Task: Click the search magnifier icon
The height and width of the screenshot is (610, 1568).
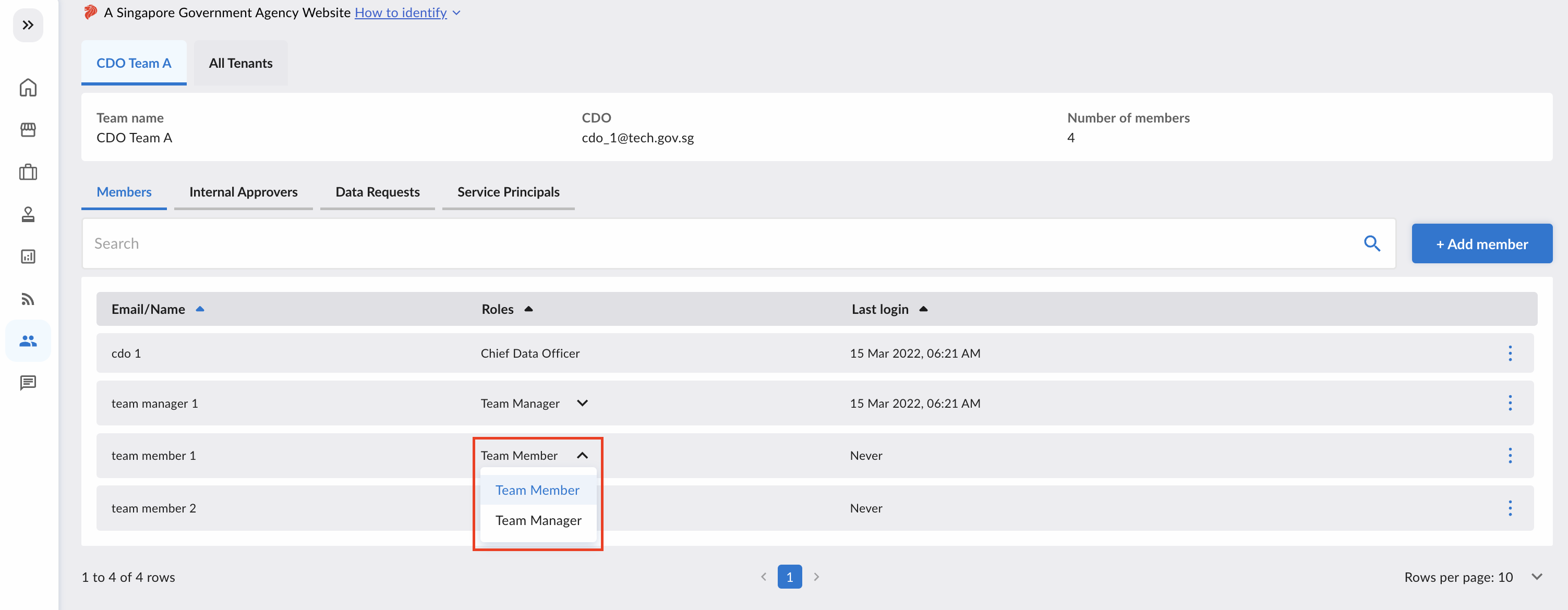Action: pos(1372,244)
